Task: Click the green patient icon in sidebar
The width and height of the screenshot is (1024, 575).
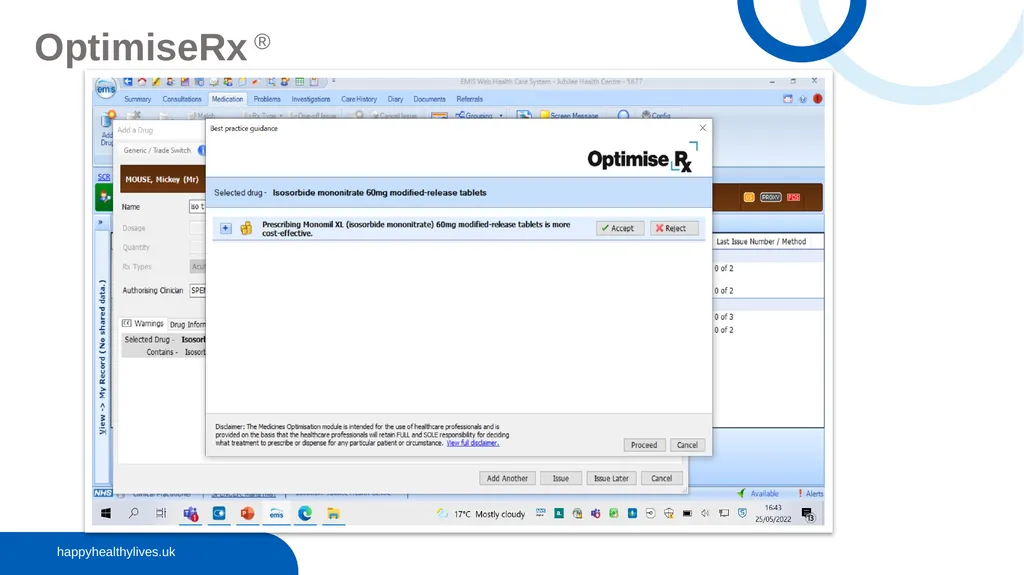Action: coord(104,197)
